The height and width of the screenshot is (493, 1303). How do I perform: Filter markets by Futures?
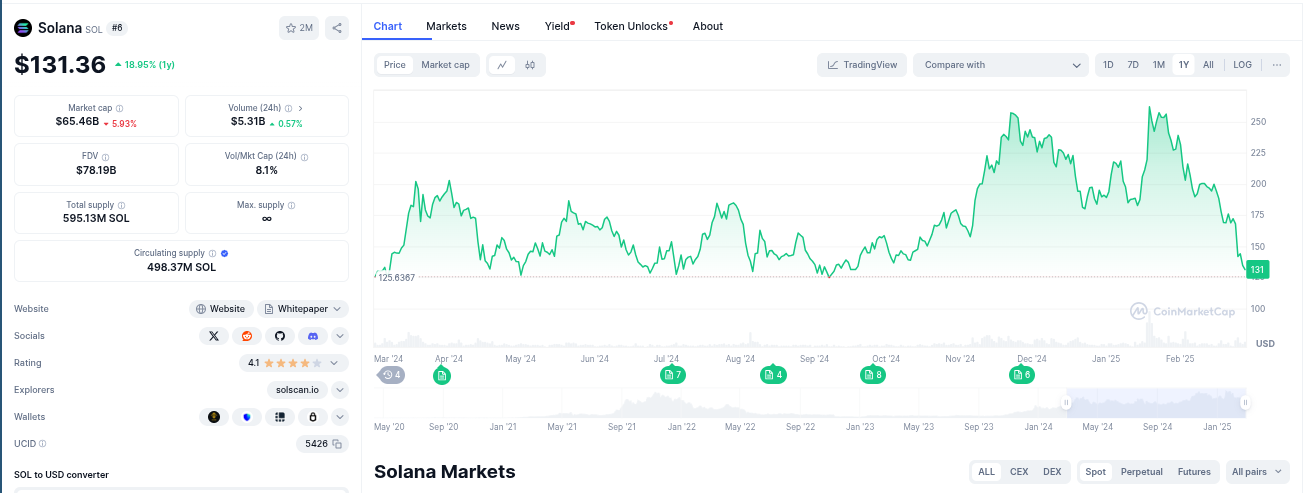click(1194, 472)
